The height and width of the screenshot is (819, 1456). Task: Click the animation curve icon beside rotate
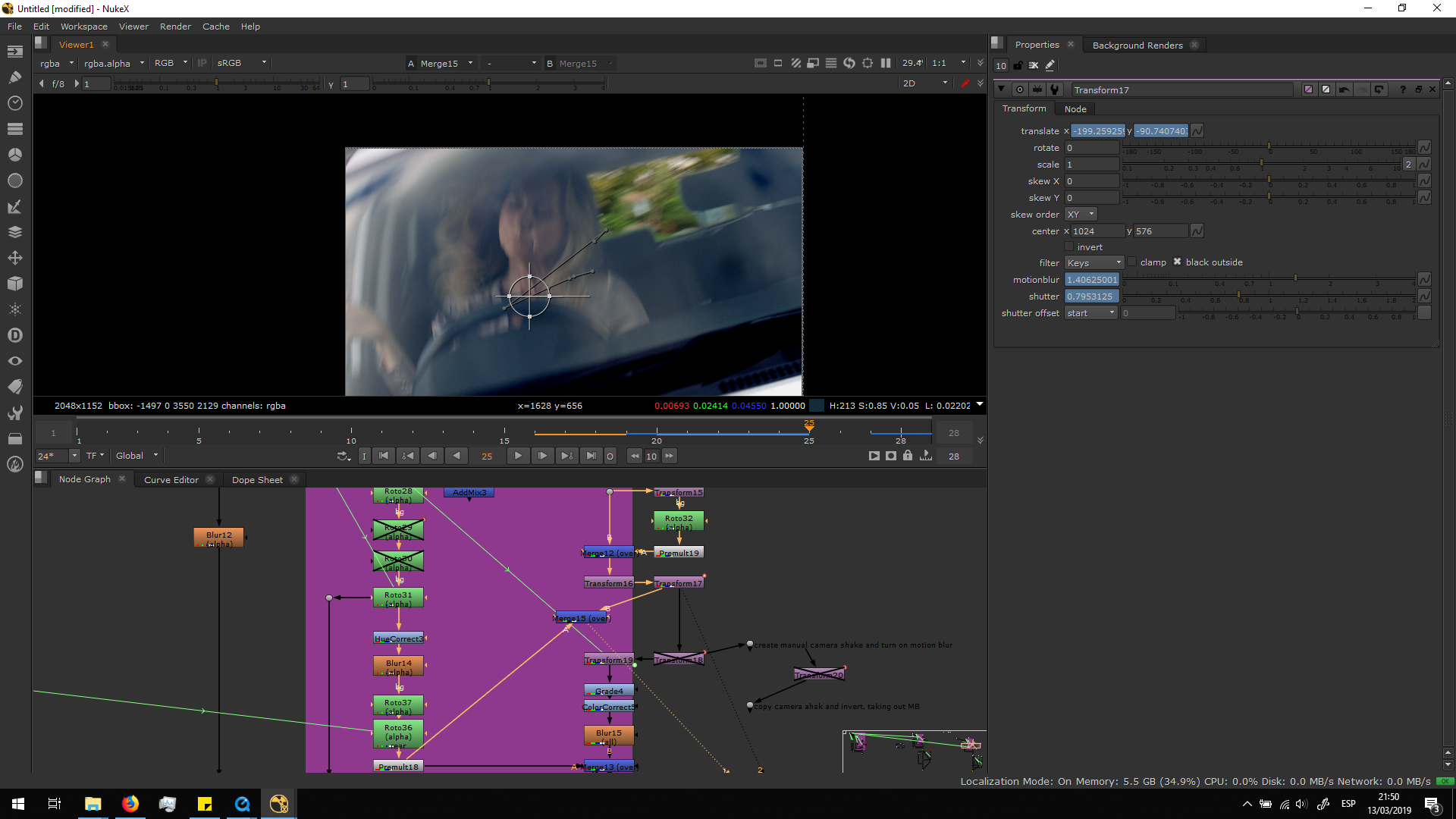[x=1424, y=147]
